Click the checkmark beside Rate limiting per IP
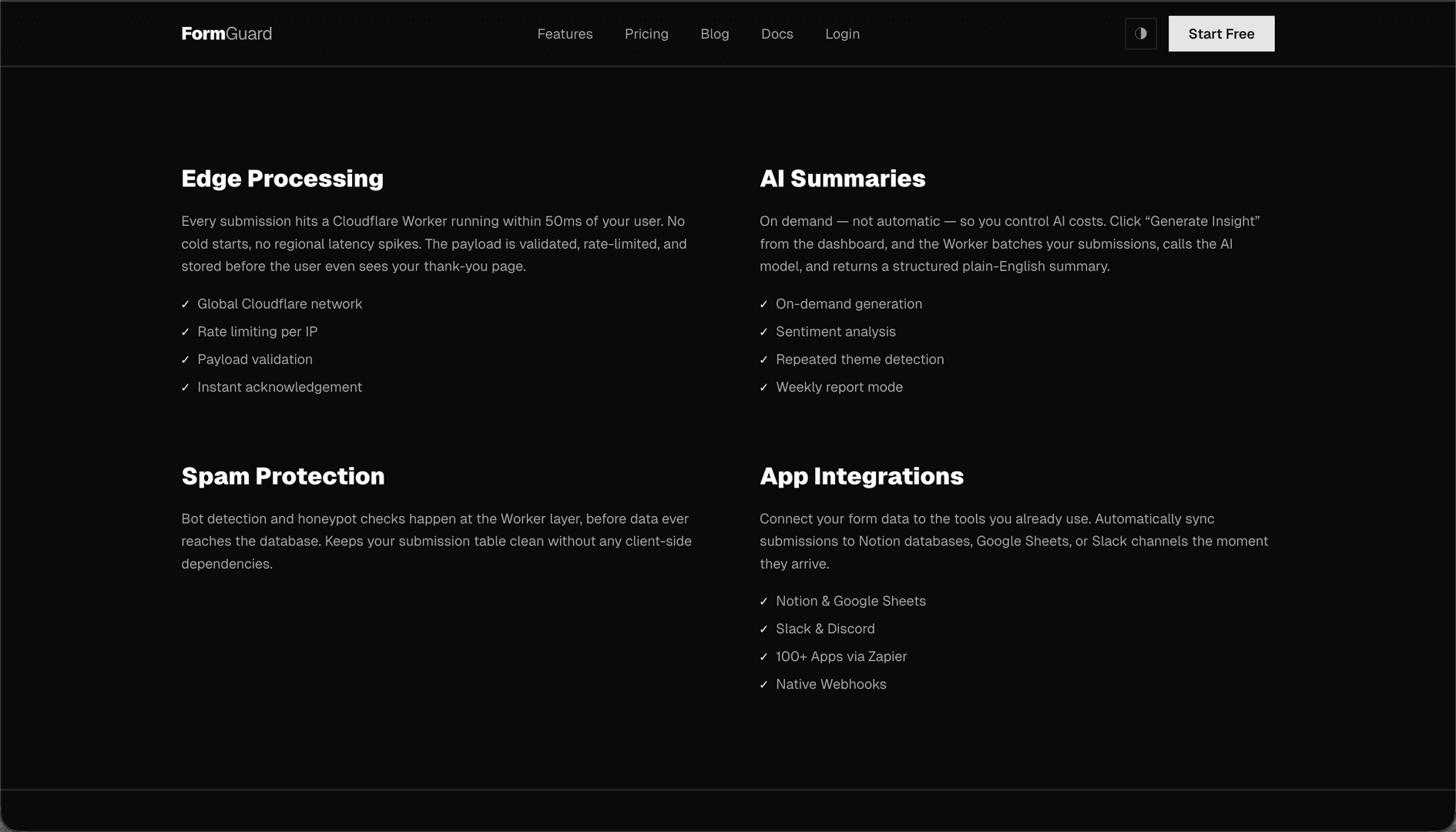This screenshot has width=1456, height=832. [x=185, y=332]
